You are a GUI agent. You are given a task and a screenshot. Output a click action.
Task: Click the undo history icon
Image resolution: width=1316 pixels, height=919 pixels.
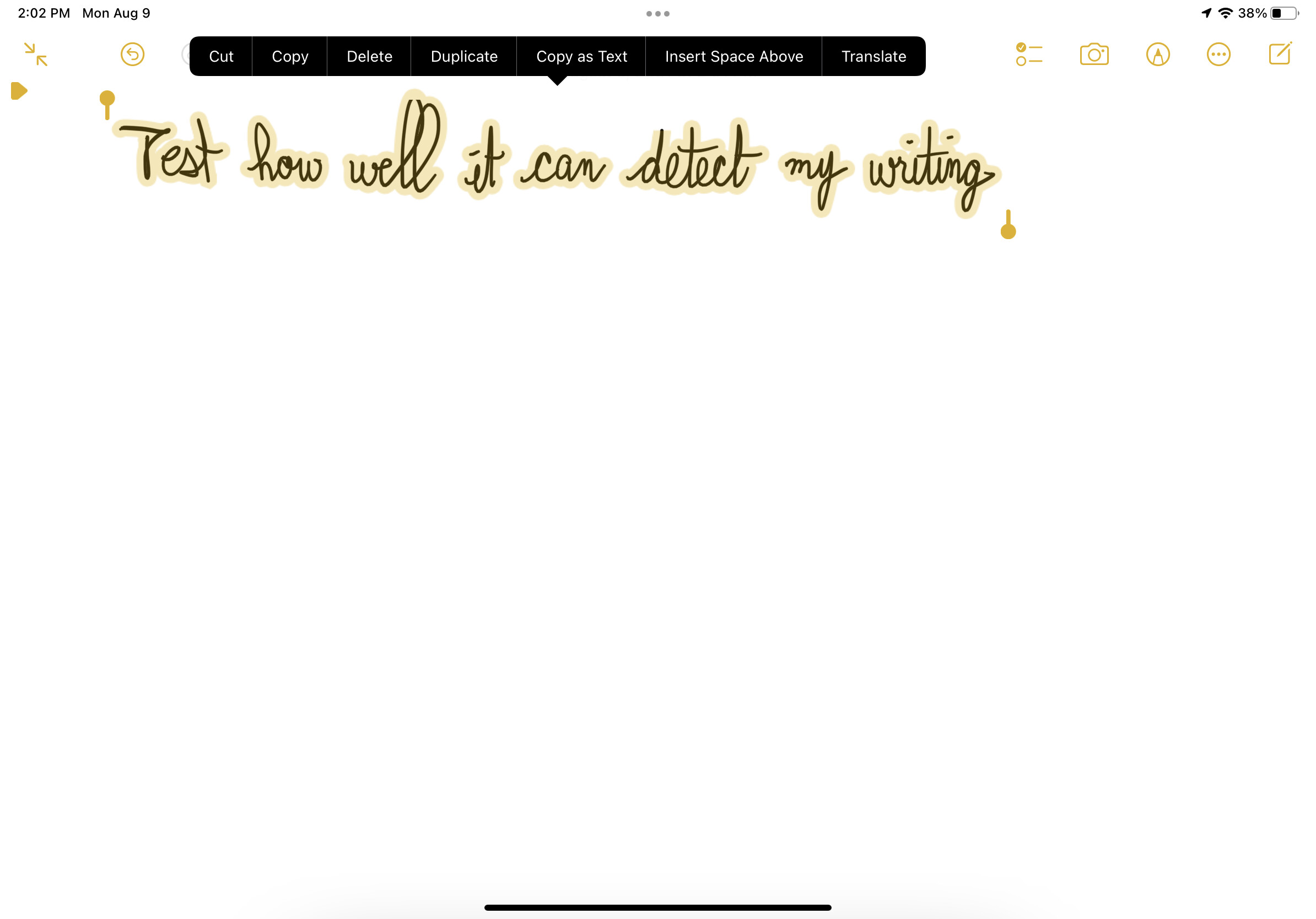[133, 54]
